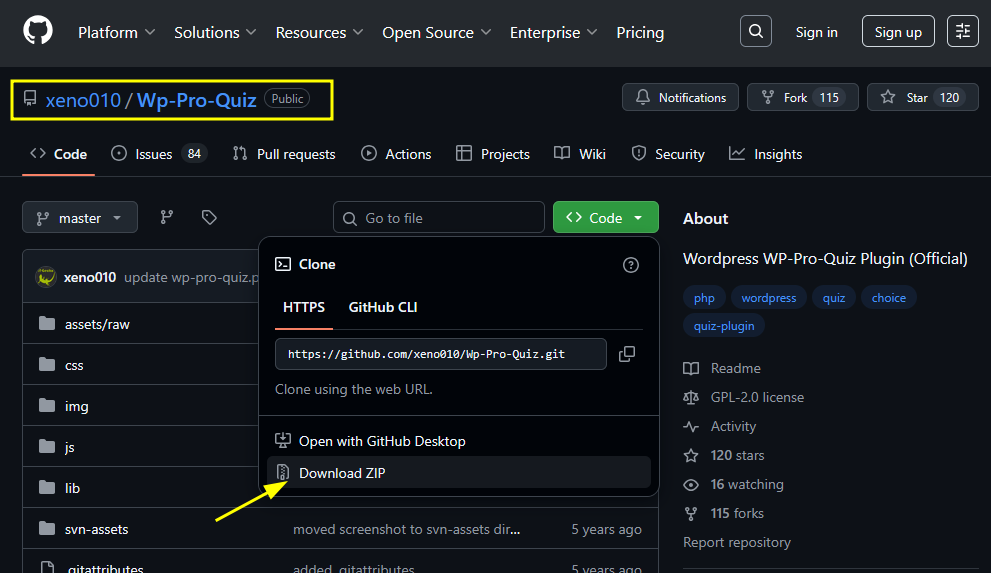The height and width of the screenshot is (573, 991).
Task: Click the Sign up button
Action: [897, 32]
